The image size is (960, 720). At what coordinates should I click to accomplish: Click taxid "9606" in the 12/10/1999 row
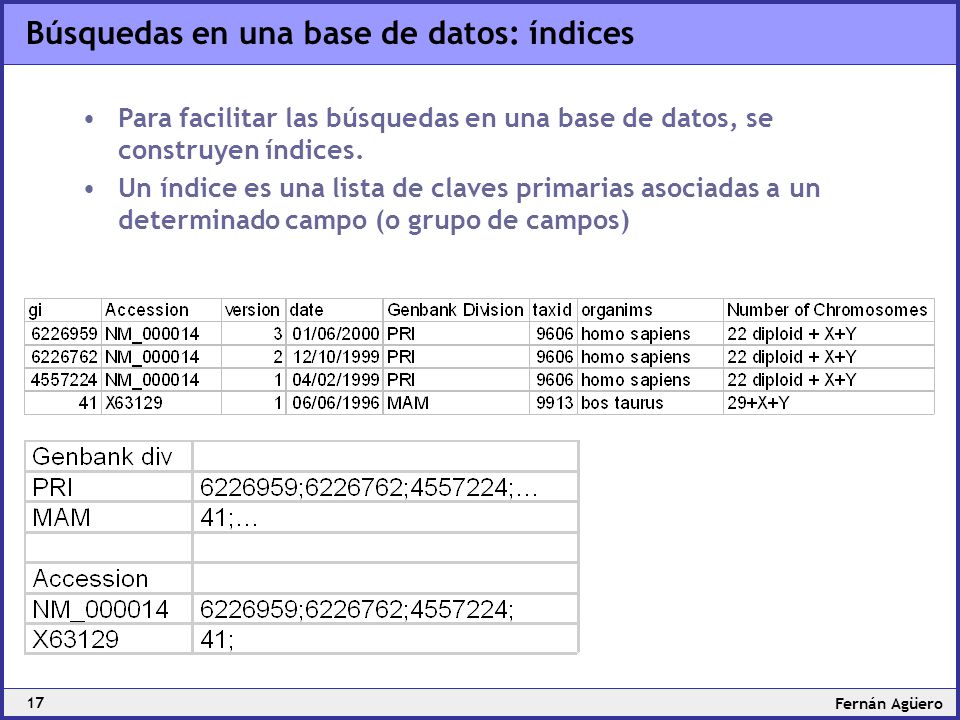[555, 357]
